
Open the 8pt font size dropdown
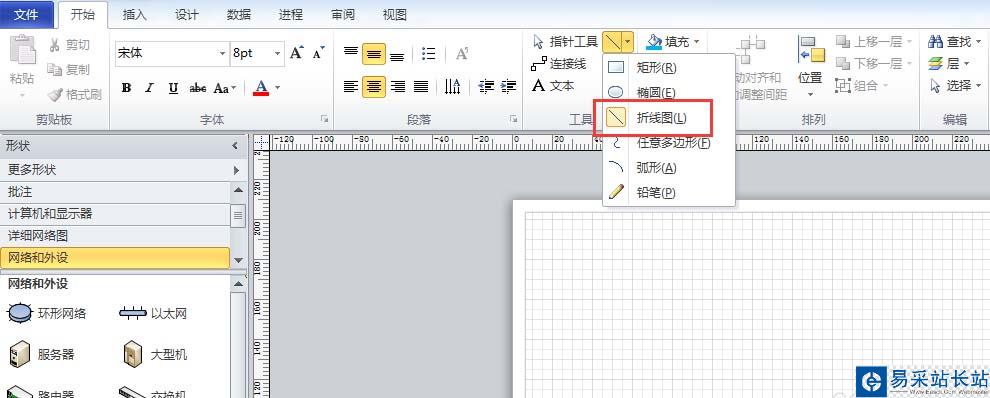(x=277, y=54)
